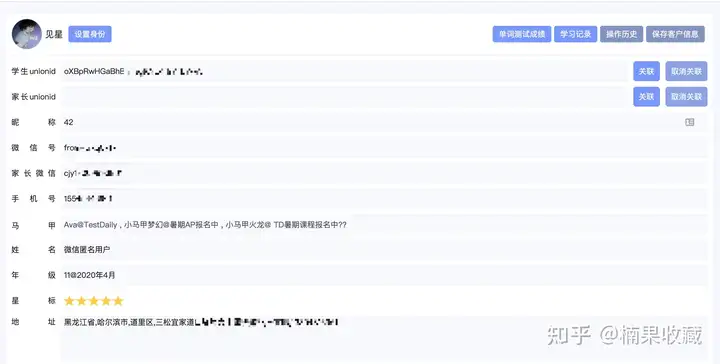Click the 姓名 field 微信匿名用户
The width and height of the screenshot is (720, 364).
pos(384,250)
